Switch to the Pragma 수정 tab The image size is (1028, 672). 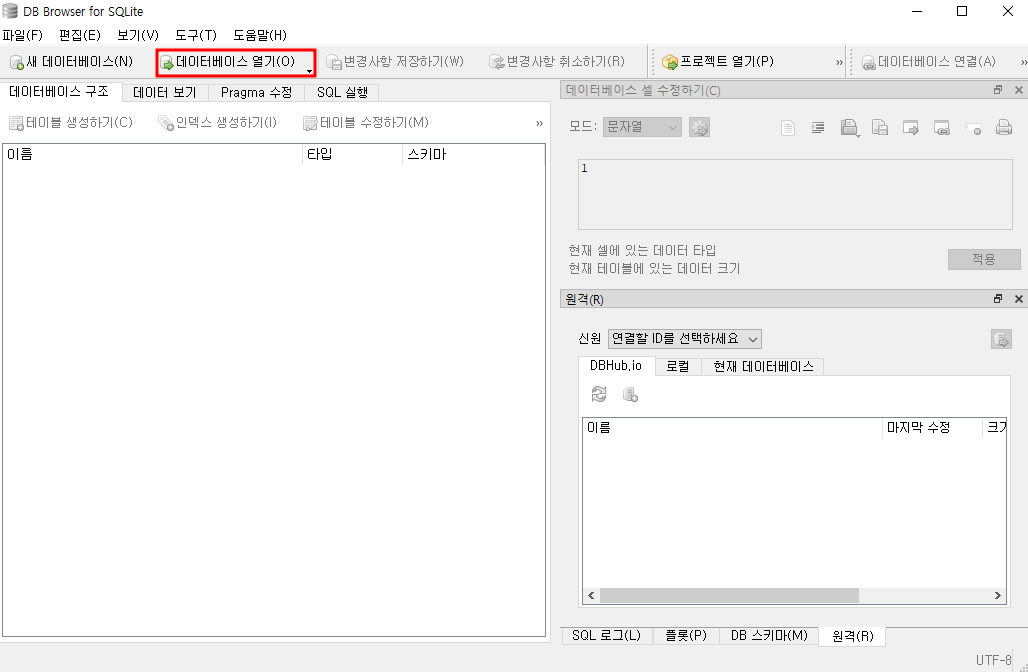pos(256,92)
